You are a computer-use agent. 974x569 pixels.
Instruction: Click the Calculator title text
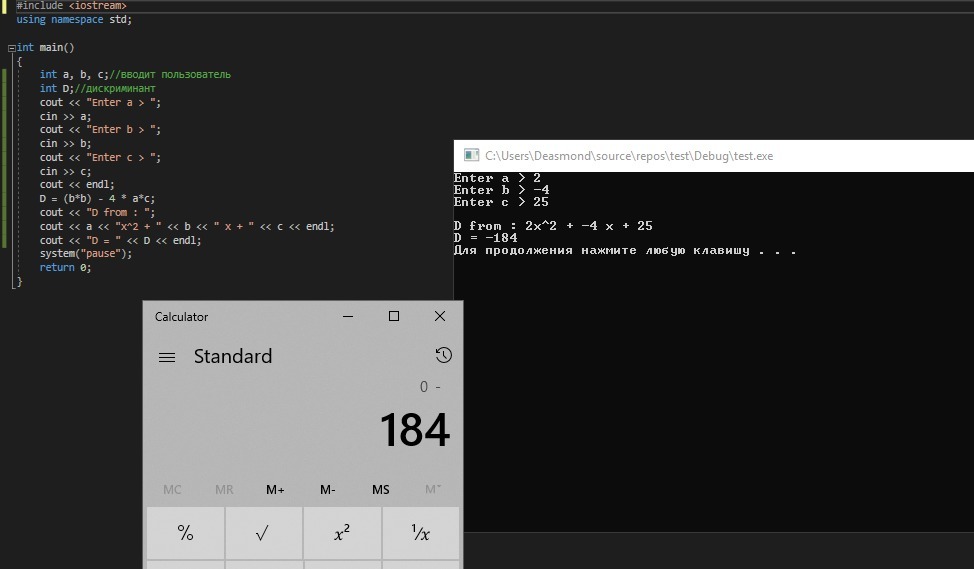click(x=181, y=317)
